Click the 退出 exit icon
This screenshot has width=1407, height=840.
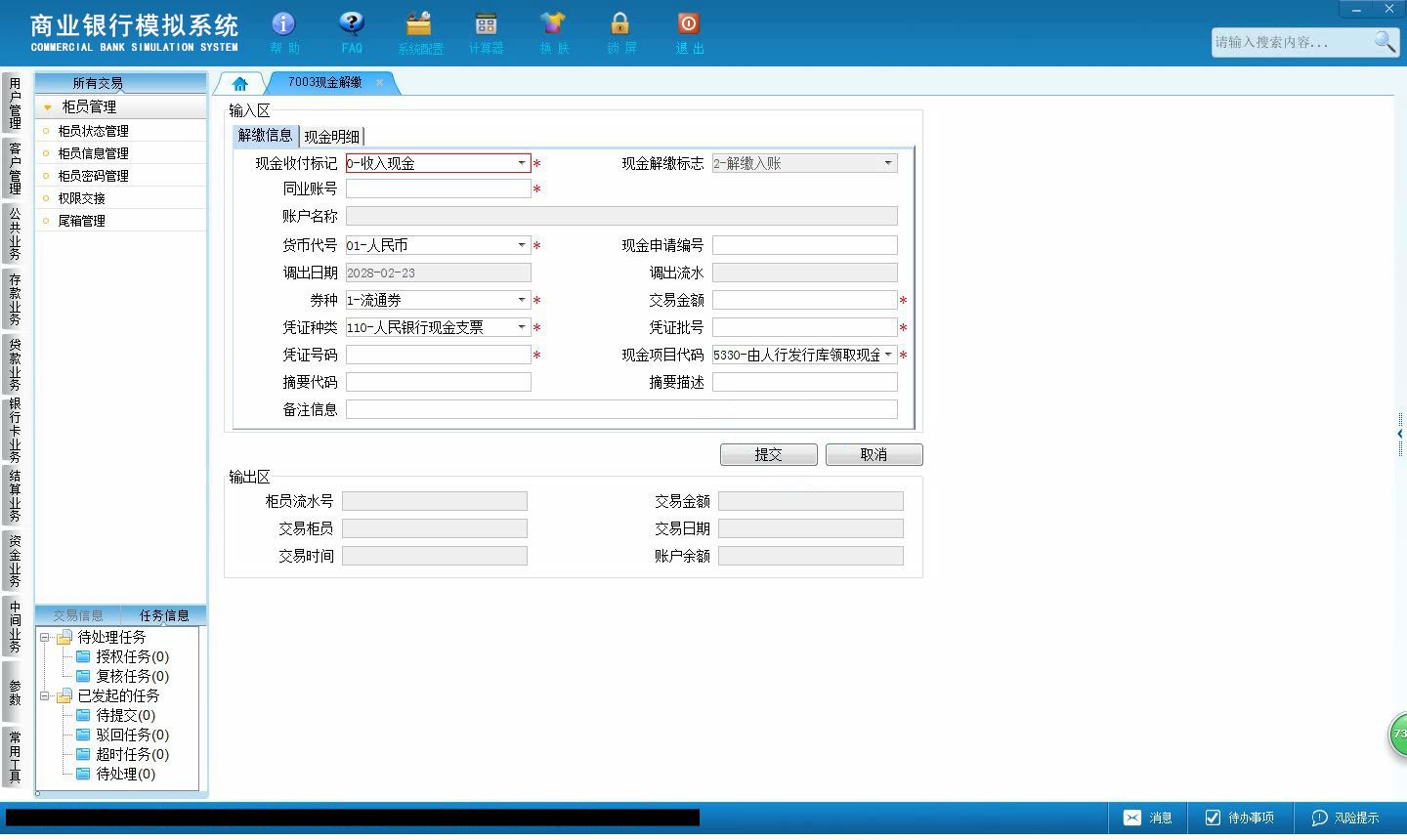pyautogui.click(x=689, y=31)
